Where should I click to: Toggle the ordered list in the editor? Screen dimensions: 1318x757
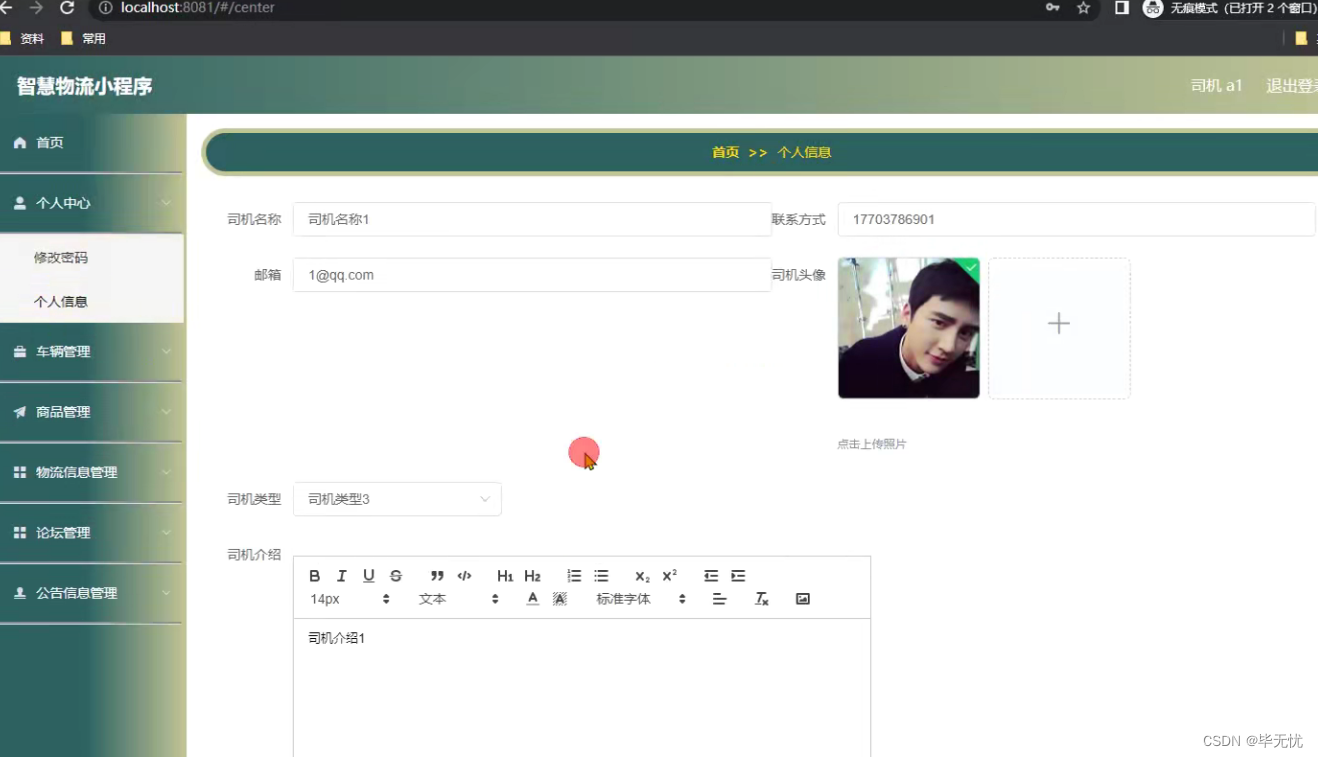pyautogui.click(x=573, y=575)
